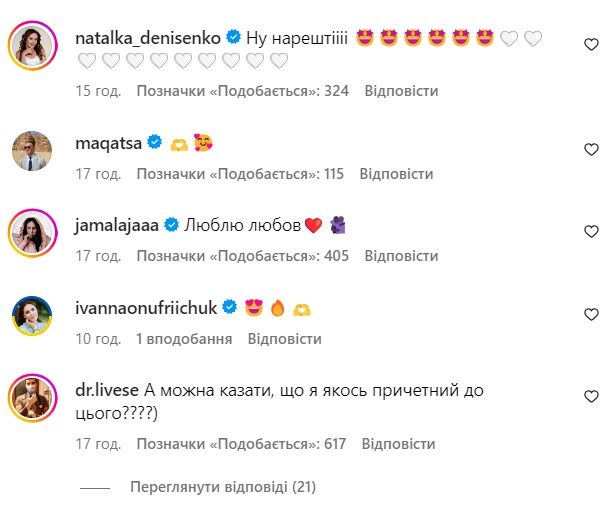Like natalka_denisenko's comment with heart icon
The height and width of the screenshot is (517, 613).
point(591,45)
